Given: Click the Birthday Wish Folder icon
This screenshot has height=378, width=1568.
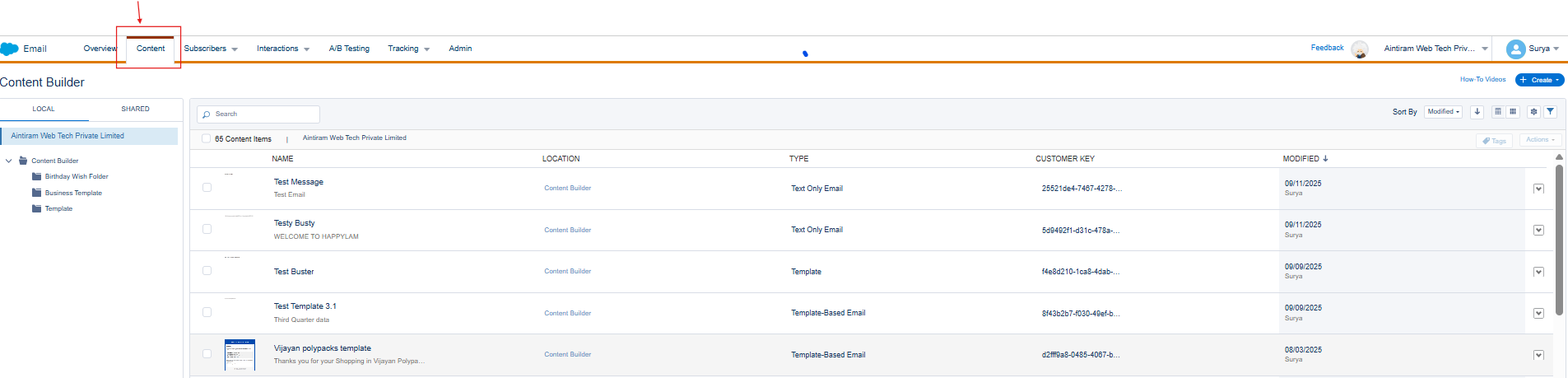Looking at the screenshot, I should click(x=36, y=176).
